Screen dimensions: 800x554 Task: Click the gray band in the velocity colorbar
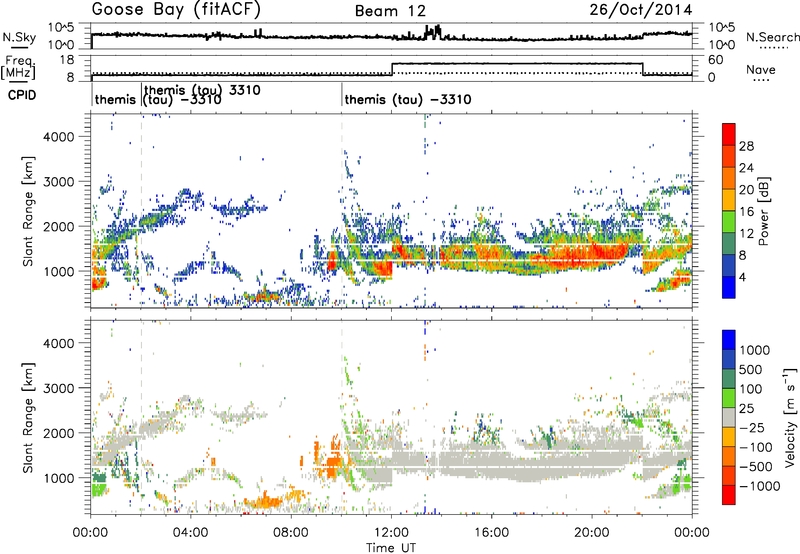tap(729, 417)
